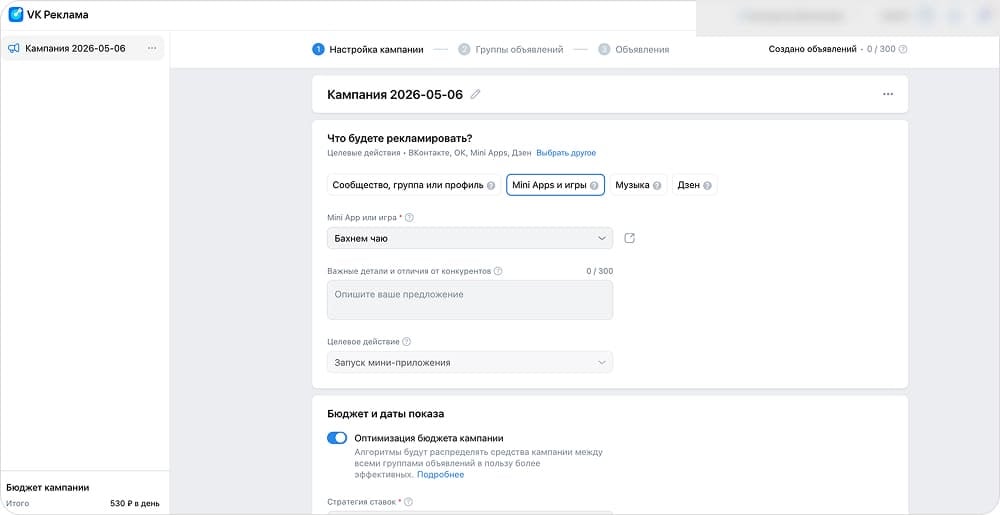Click the step 1 circle for Настройка кампании
Viewport: 1000px width, 515px height.
(x=318, y=49)
